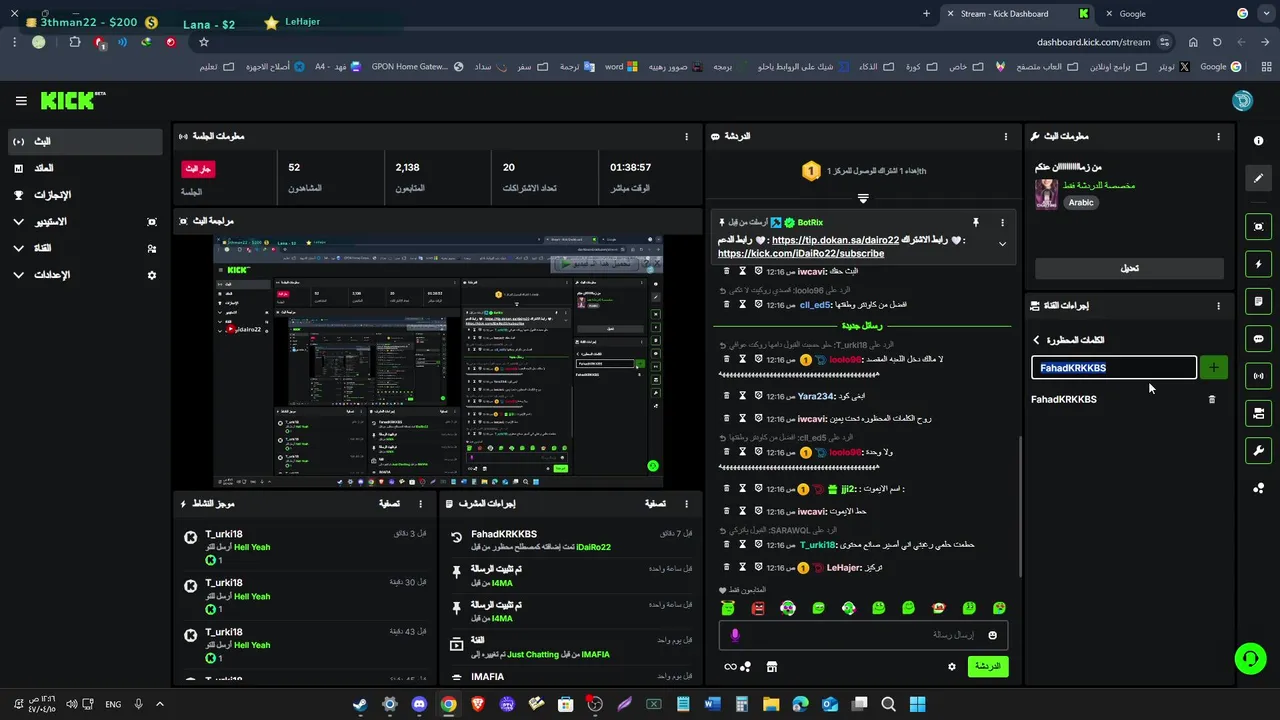Timeout user LeHajer with hourglass icon

pyautogui.click(x=742, y=568)
